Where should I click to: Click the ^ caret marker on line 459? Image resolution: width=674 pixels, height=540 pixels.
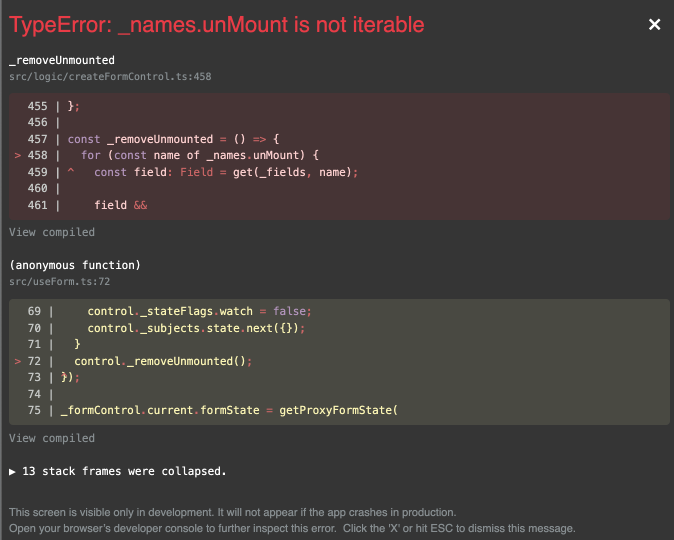pos(70,172)
